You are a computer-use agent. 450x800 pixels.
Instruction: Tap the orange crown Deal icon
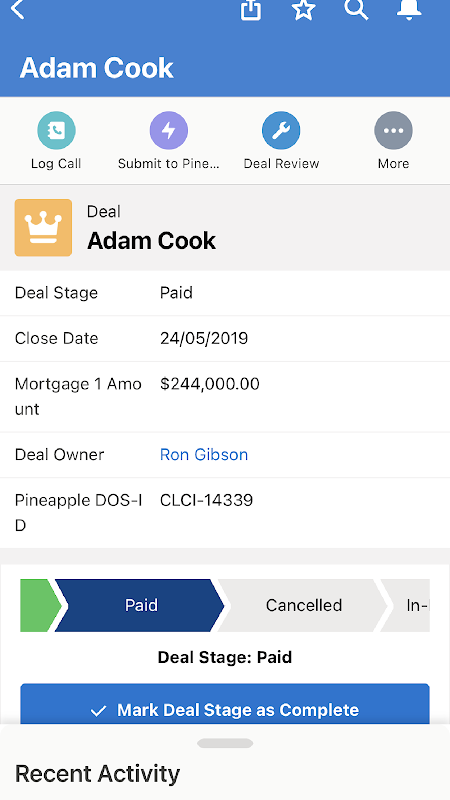click(x=43, y=228)
